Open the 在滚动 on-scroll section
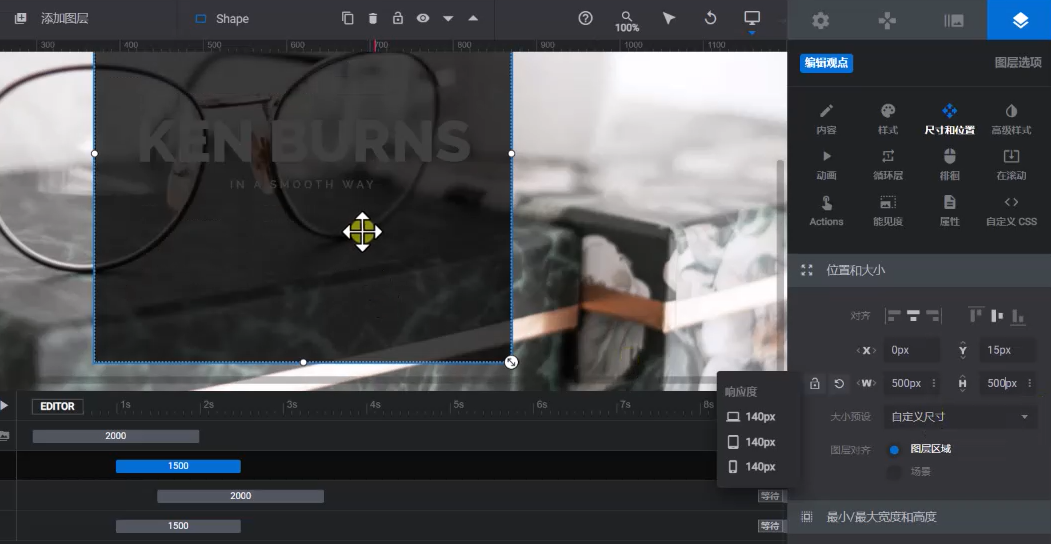The image size is (1051, 544). click(1011, 165)
